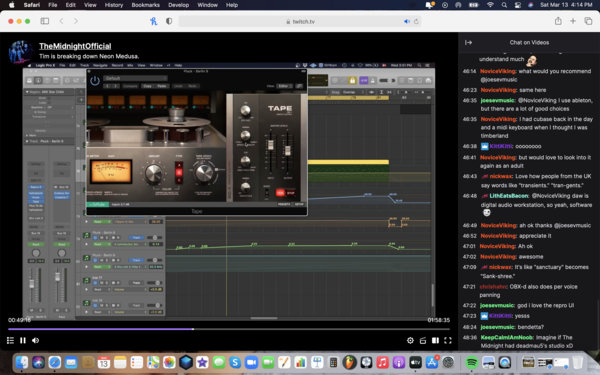Click the twitch.tv address bar

(300, 21)
